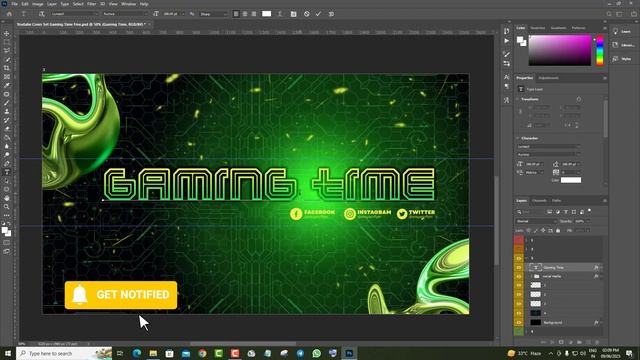Cancel current text edits
This screenshot has width=640, height=360.
(307, 14)
